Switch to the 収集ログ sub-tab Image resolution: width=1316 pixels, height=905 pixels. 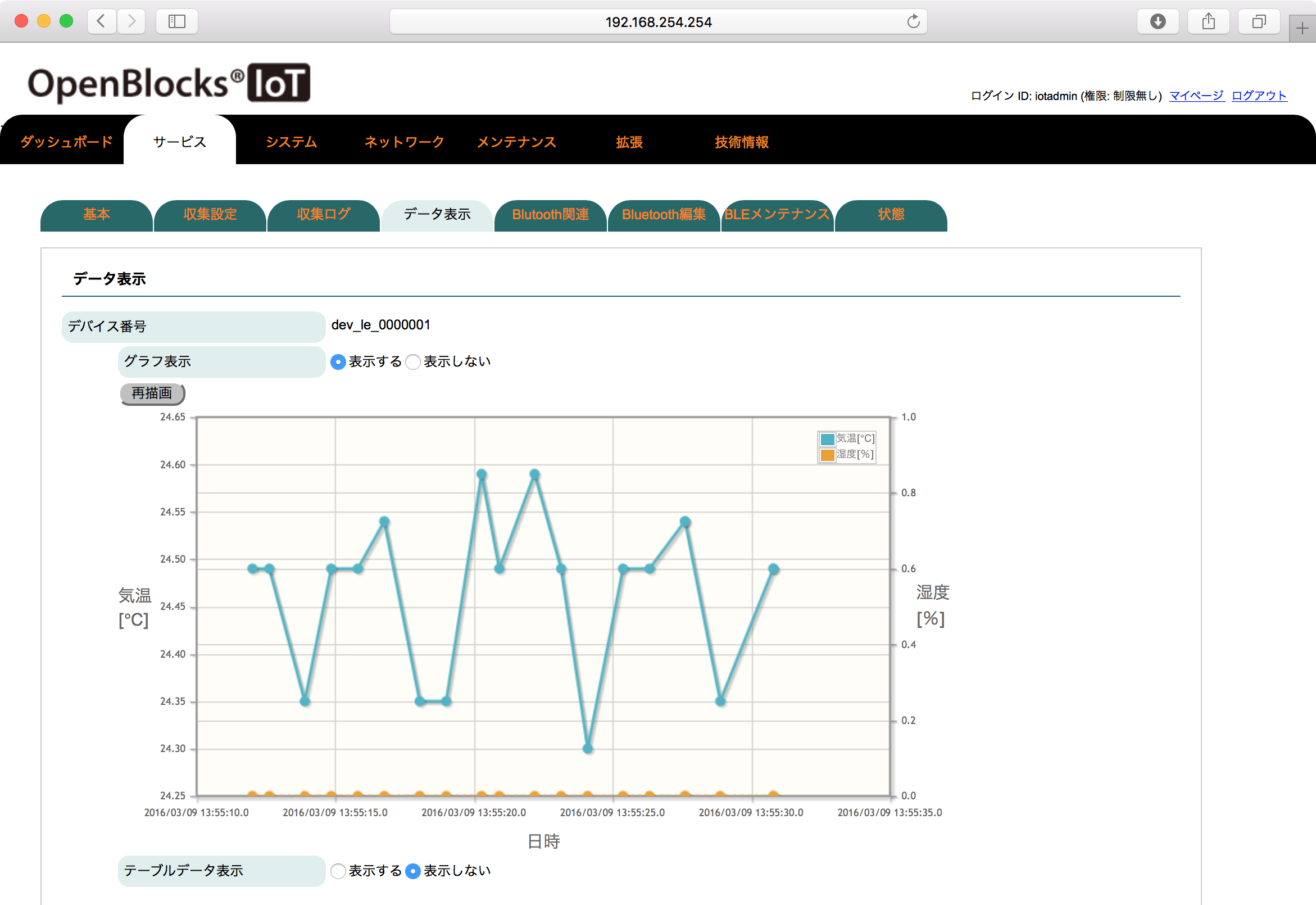(x=324, y=215)
